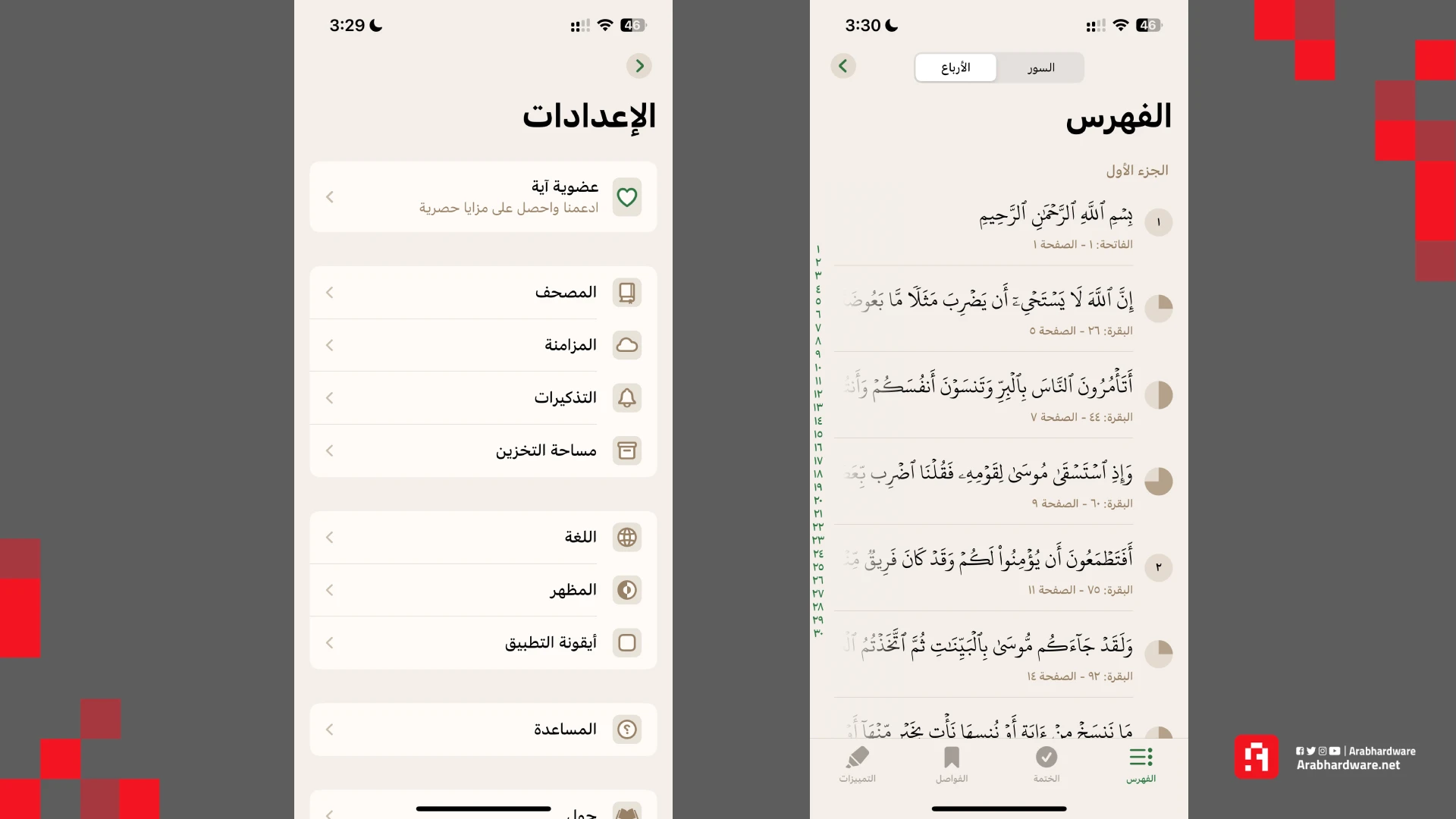1456x819 pixels.
Task: Tap quarter marker beside البقرة ٩٢
Action: coord(1158,654)
